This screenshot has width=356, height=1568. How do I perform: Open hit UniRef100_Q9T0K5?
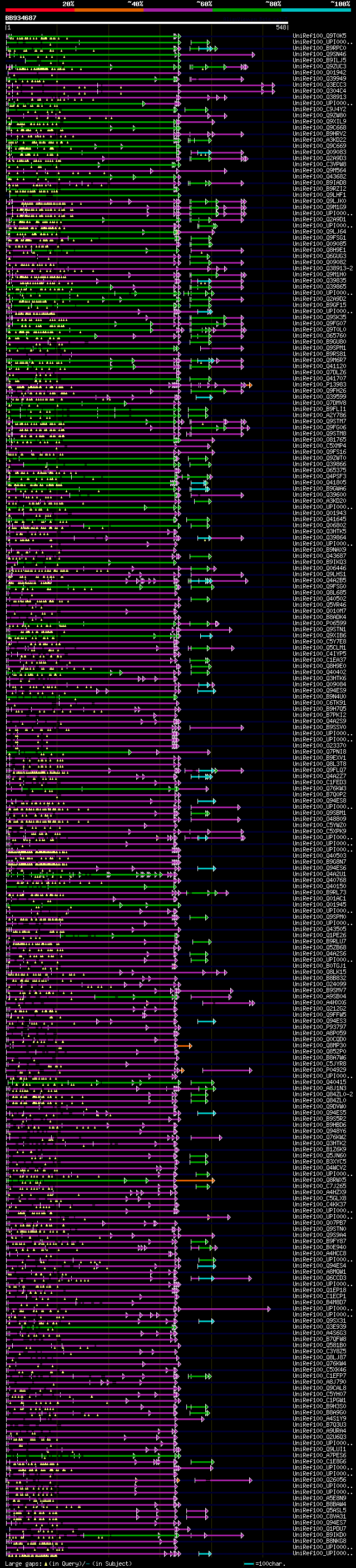click(319, 36)
